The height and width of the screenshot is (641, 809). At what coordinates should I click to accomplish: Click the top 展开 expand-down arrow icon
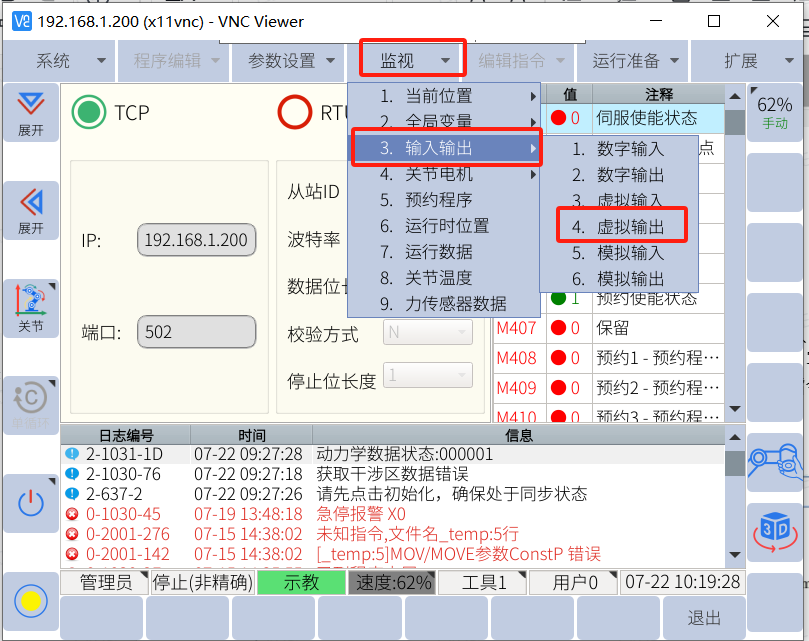[x=31, y=113]
